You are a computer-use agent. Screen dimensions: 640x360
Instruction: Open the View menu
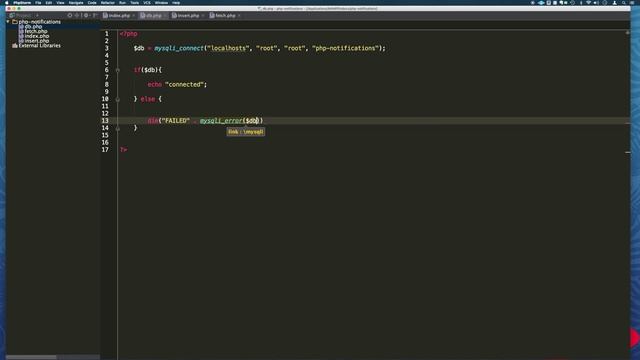60,2
